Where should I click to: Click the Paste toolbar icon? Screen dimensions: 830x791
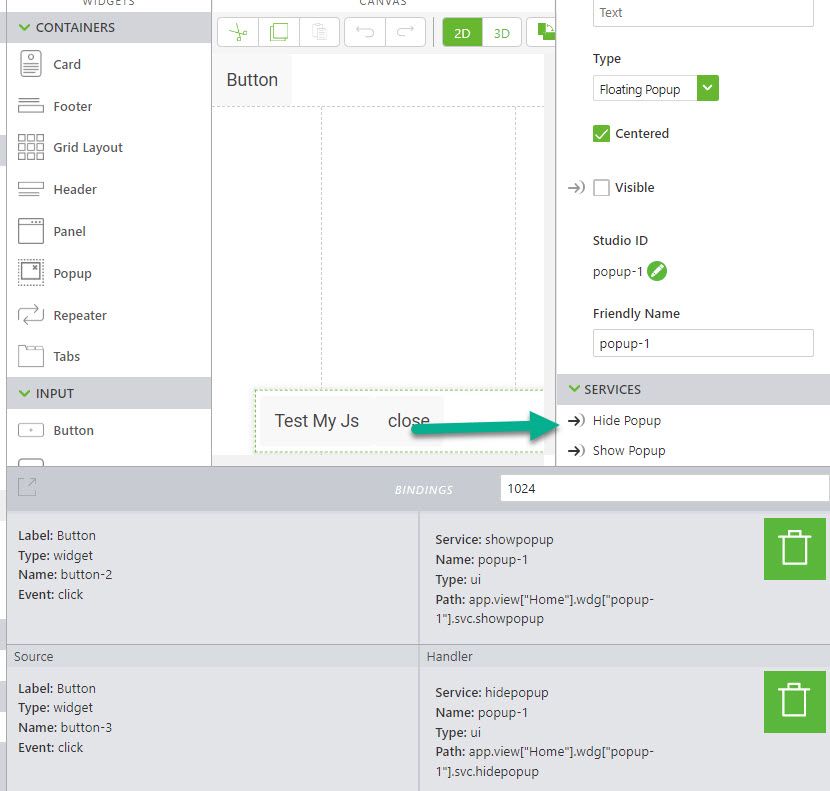[x=319, y=32]
